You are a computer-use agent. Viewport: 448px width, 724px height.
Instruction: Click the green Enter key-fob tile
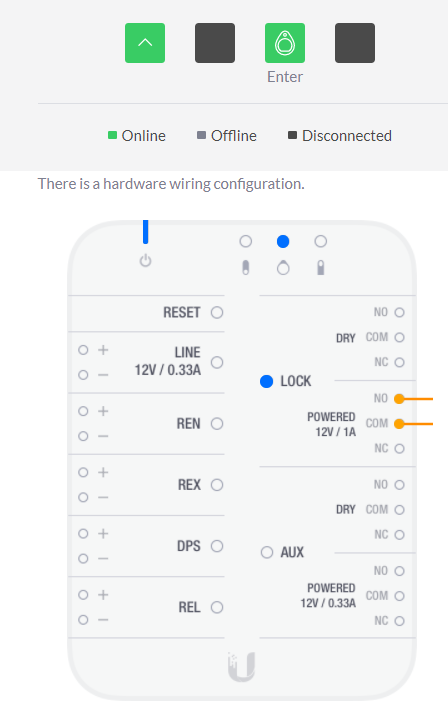pyautogui.click(x=285, y=43)
